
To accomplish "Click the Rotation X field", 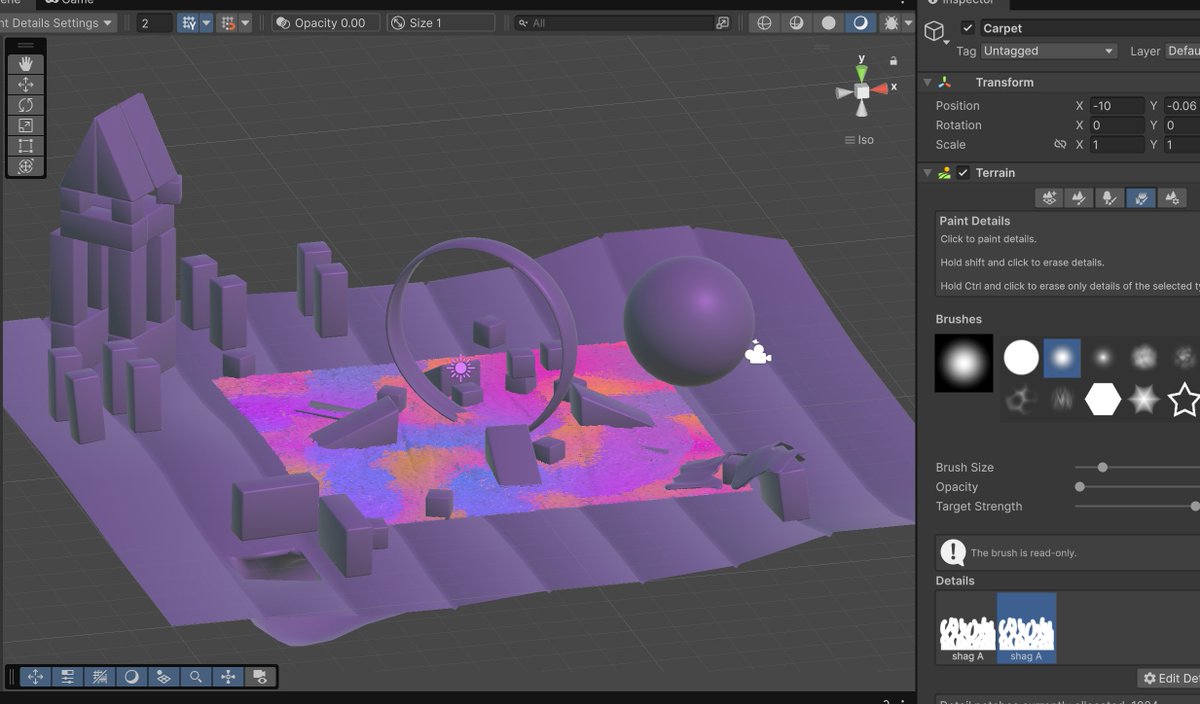I will (x=1117, y=125).
